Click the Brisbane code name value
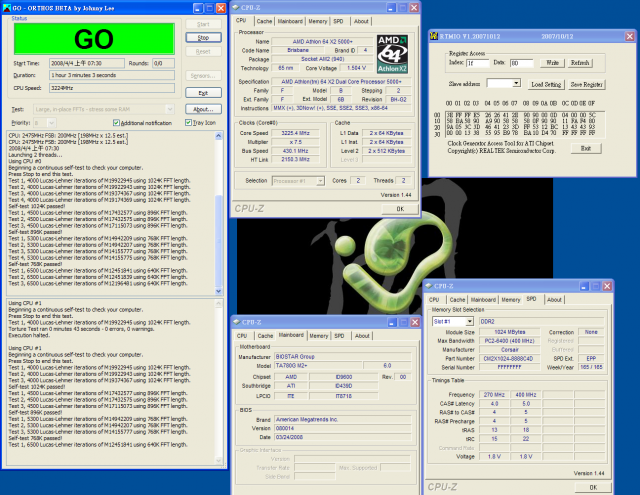Image resolution: width=640 pixels, height=495 pixels. (x=298, y=50)
